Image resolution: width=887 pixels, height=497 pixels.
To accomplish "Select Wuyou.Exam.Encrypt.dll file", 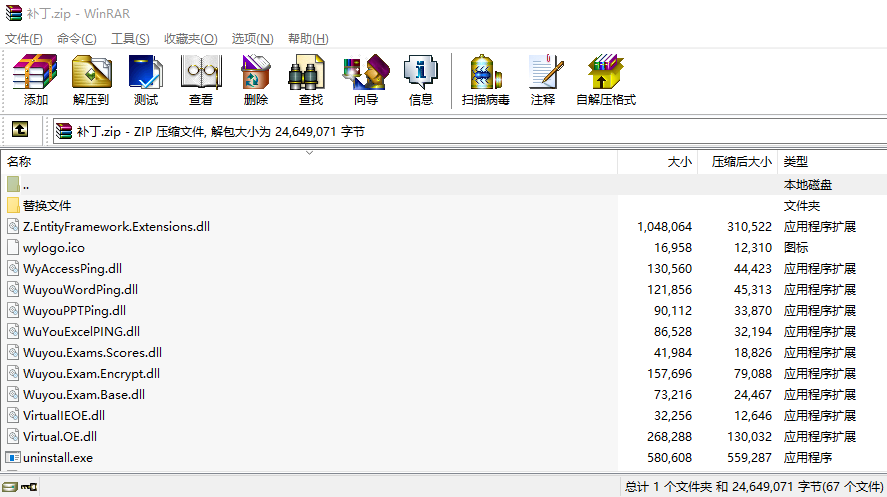I will coord(91,374).
